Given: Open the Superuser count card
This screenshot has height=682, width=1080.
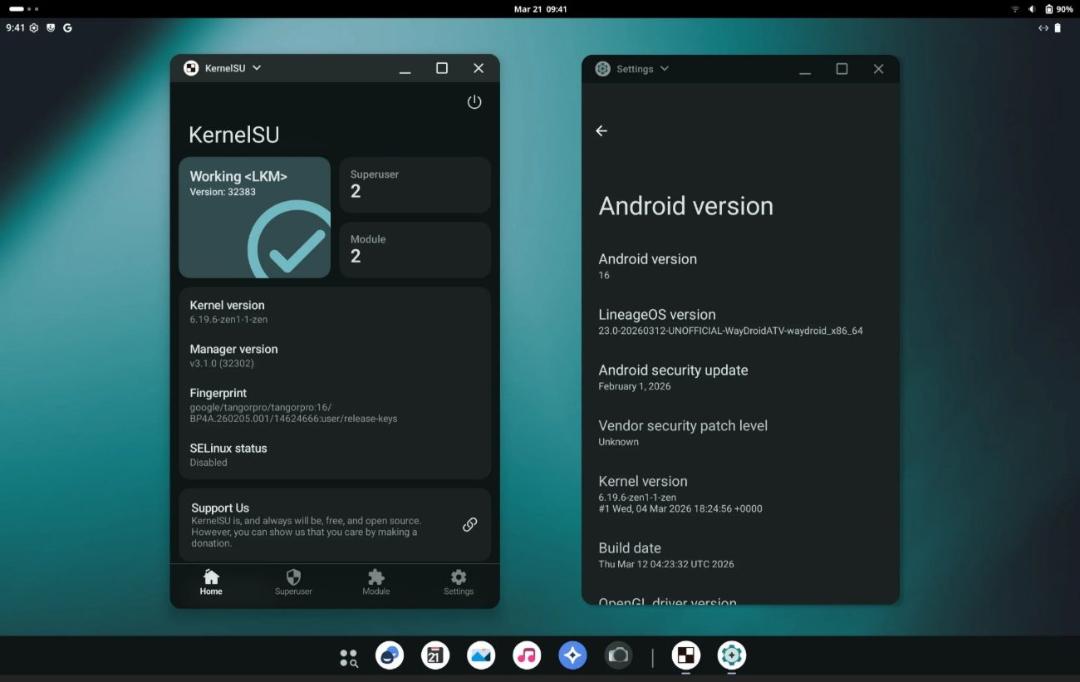Looking at the screenshot, I should click(x=415, y=185).
